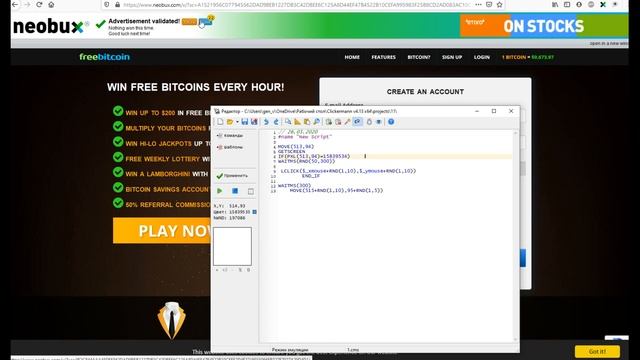Expand the Шаблоны panel in editor sidebar
This screenshot has width=640, height=360.
point(231,147)
